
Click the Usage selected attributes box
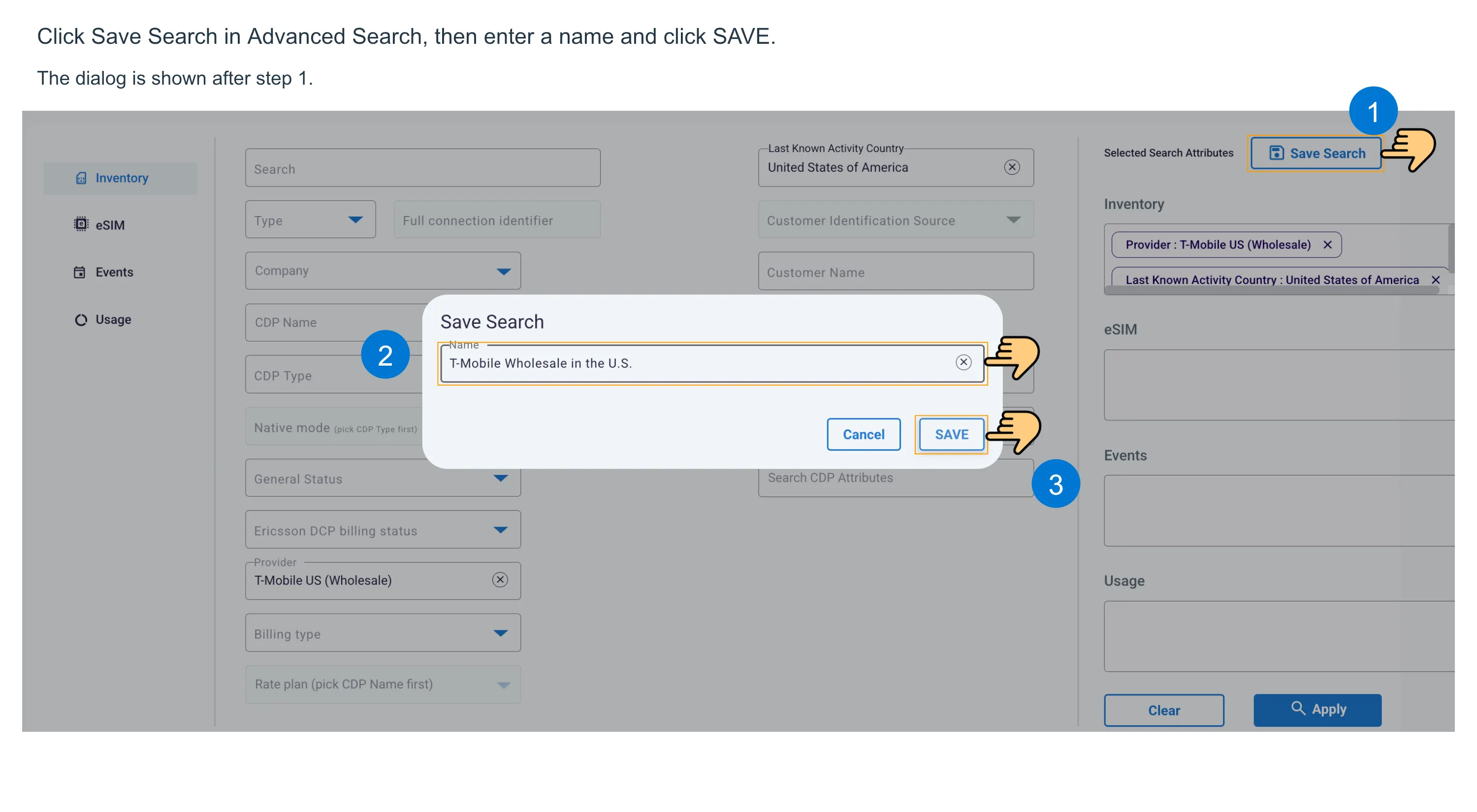[x=1279, y=636]
